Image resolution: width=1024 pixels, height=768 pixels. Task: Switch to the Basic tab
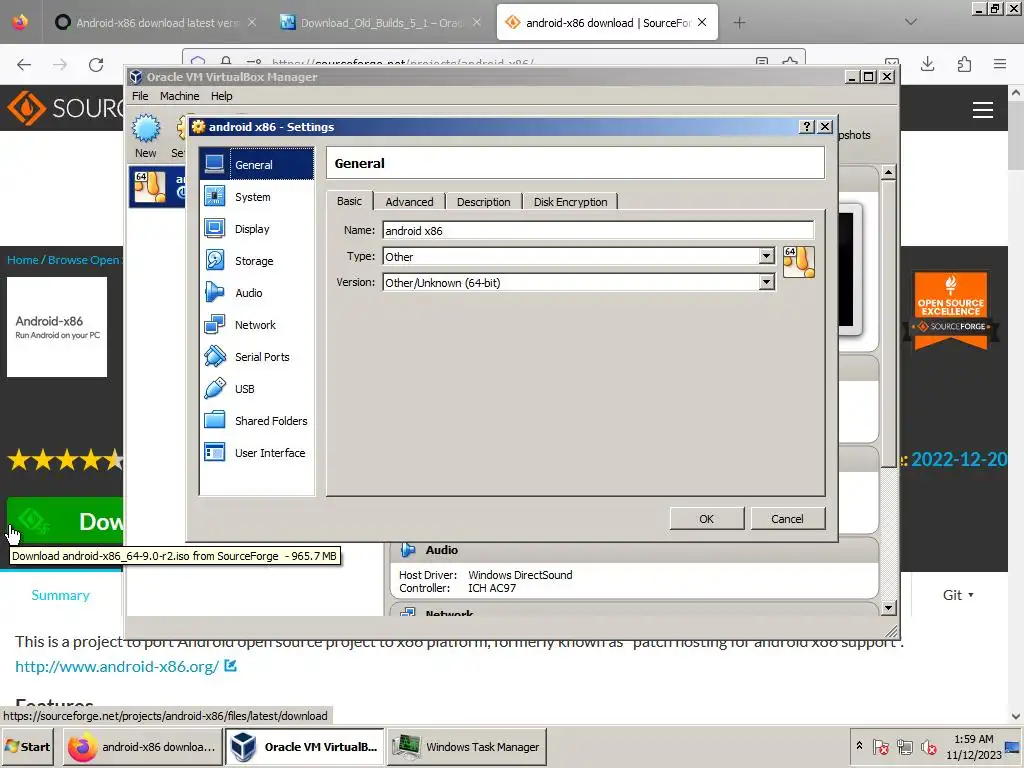click(349, 201)
